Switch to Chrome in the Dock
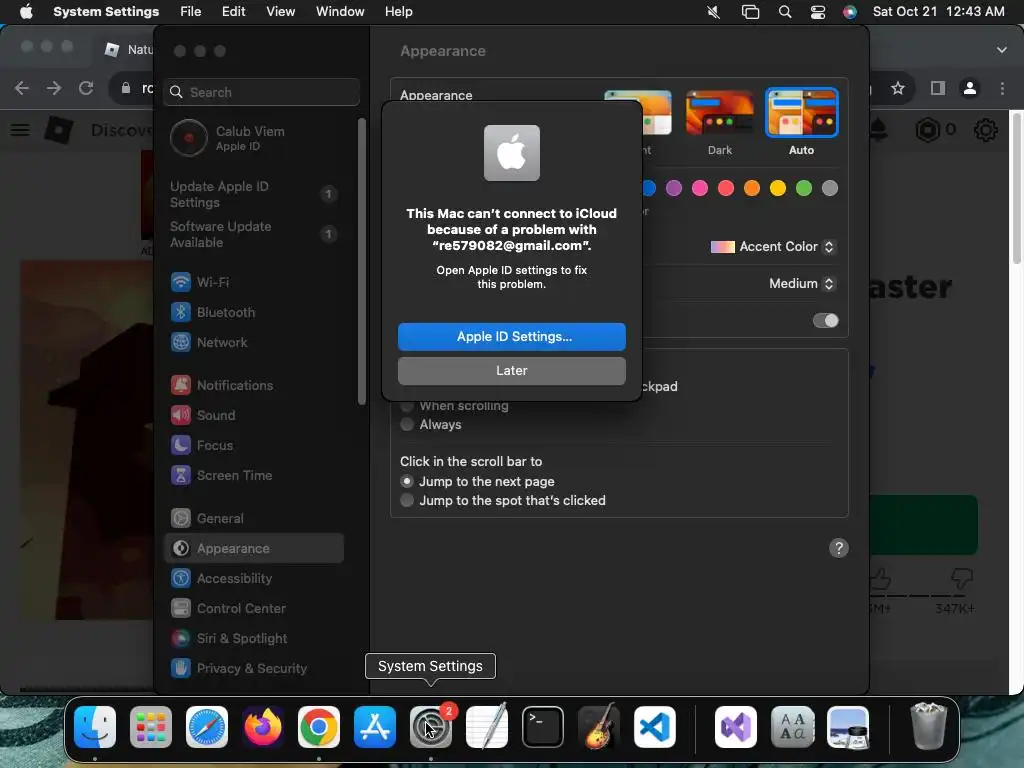Screen dimensions: 1024x768 click(319, 727)
